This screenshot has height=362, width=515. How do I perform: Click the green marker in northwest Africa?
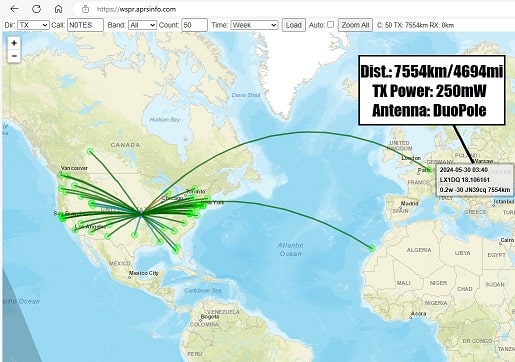(x=372, y=248)
